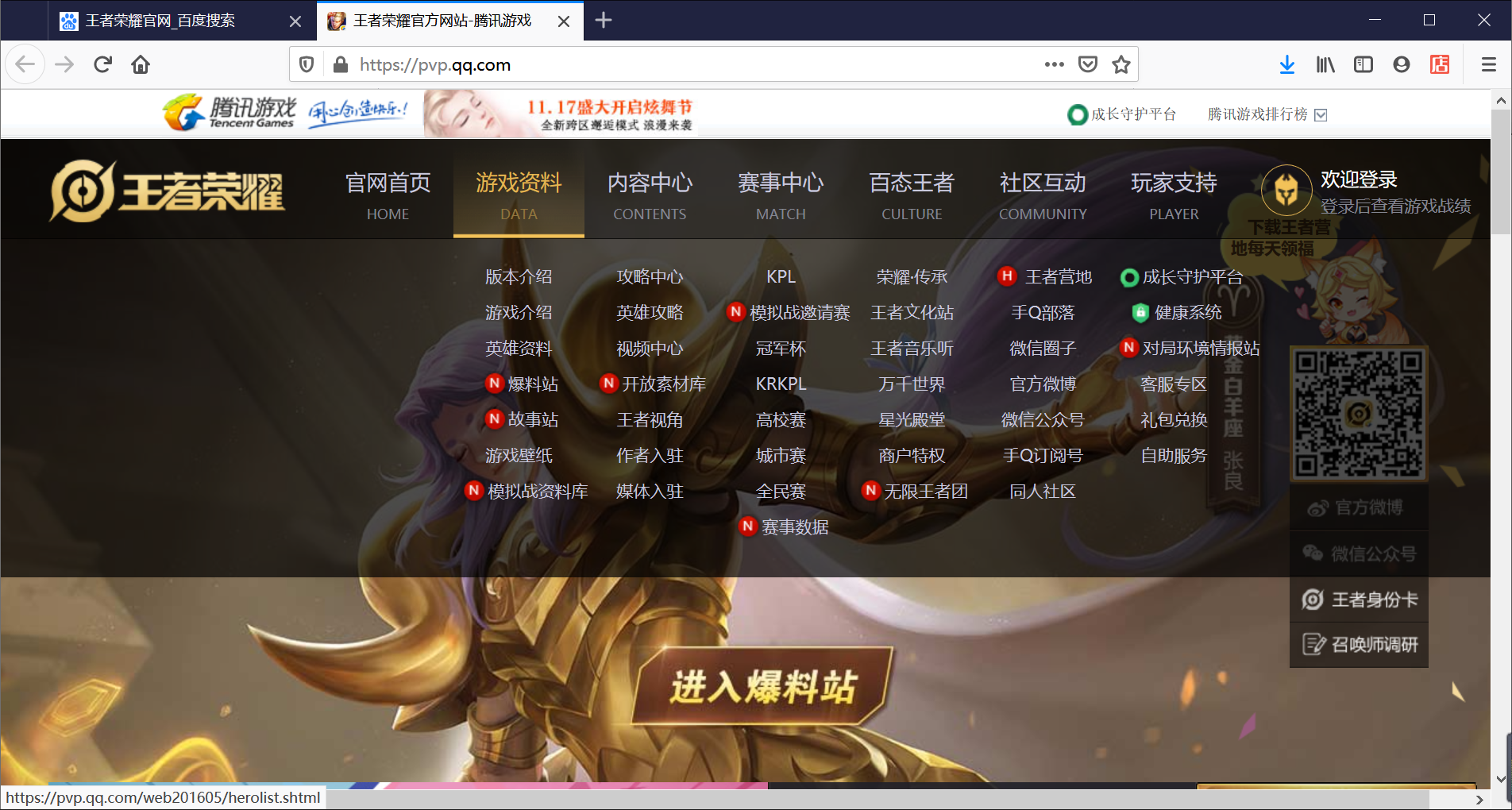Open 游戏壁纸 link

click(519, 455)
